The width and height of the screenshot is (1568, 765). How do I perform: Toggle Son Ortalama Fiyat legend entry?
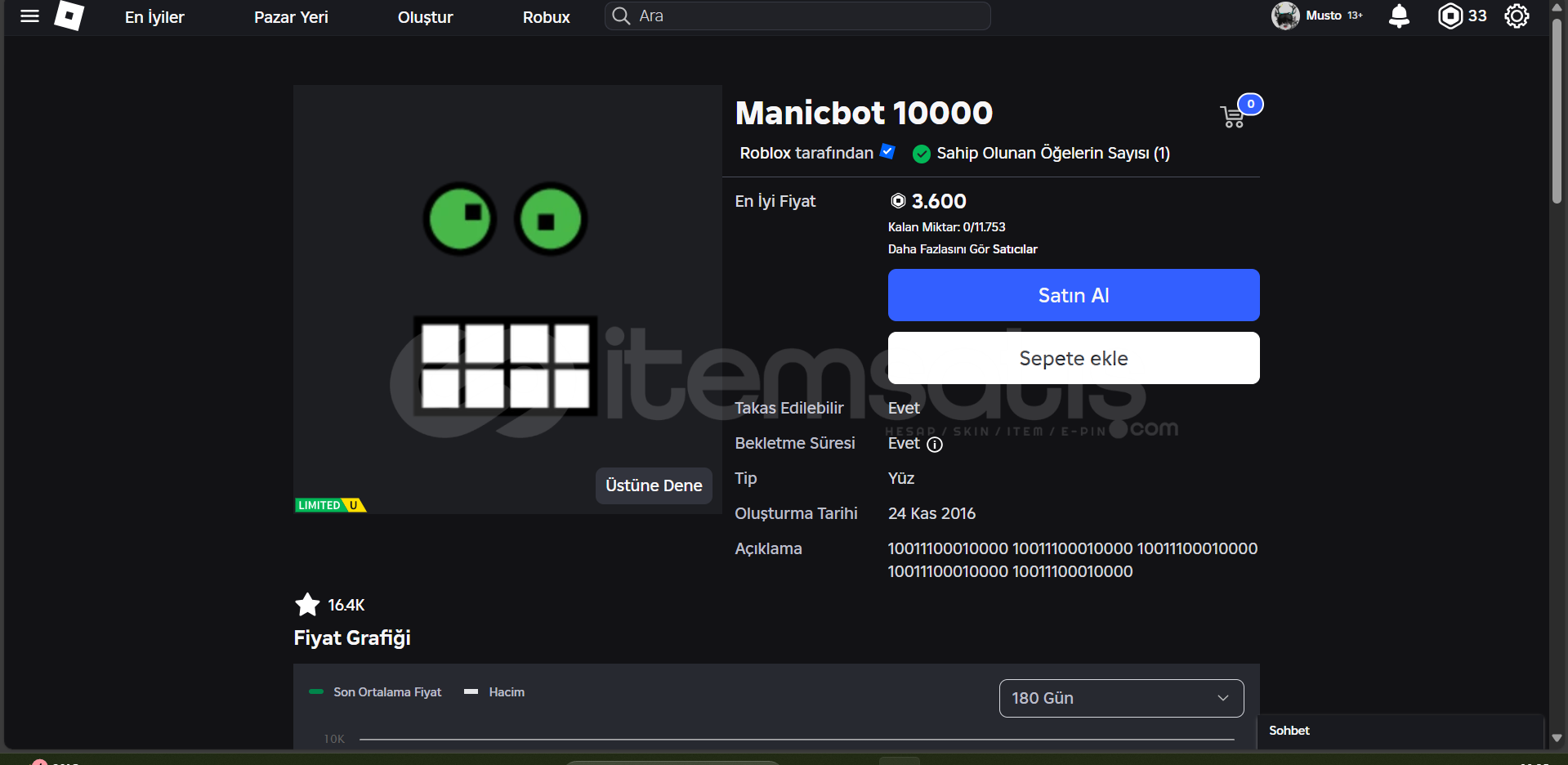[375, 692]
